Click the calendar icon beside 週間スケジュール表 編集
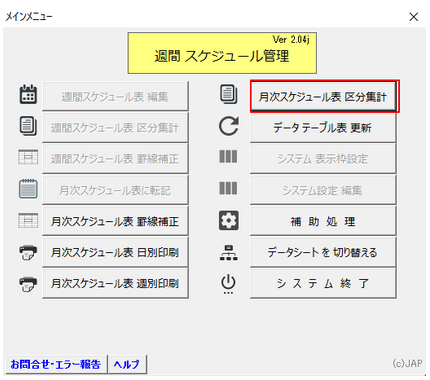The width and height of the screenshot is (430, 380). click(x=28, y=94)
